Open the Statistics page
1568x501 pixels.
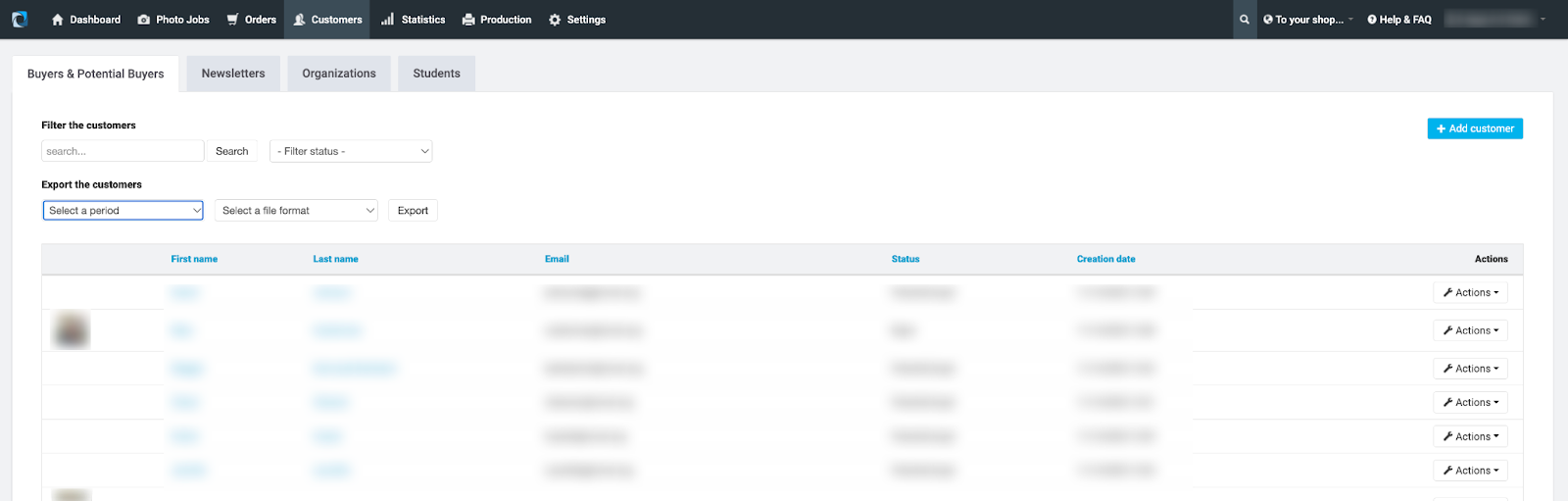click(x=413, y=20)
